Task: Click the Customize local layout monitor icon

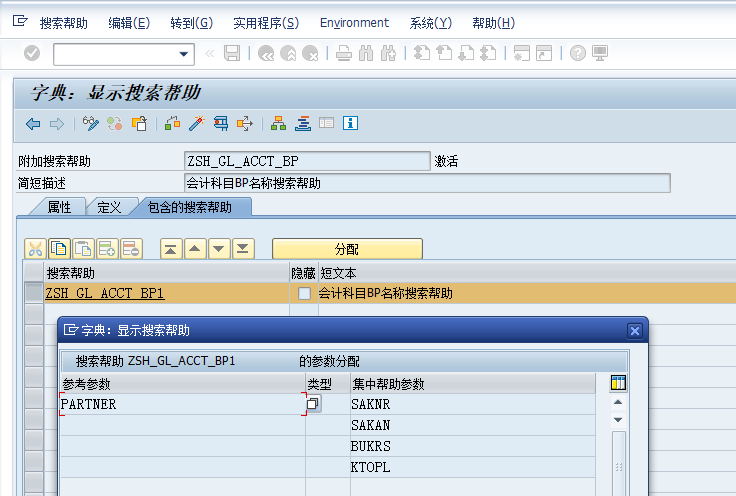Action: coord(600,53)
